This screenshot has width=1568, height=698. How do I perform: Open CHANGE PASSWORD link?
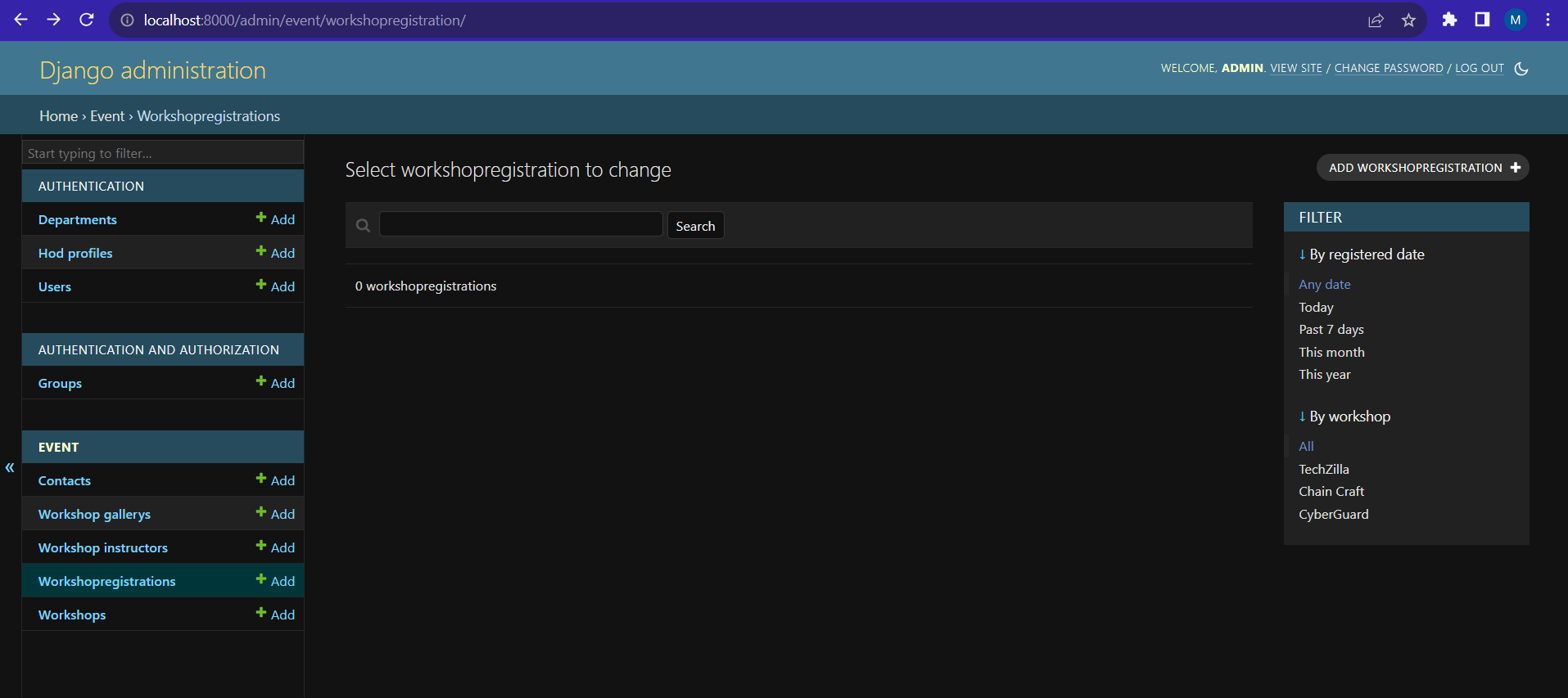click(1389, 68)
